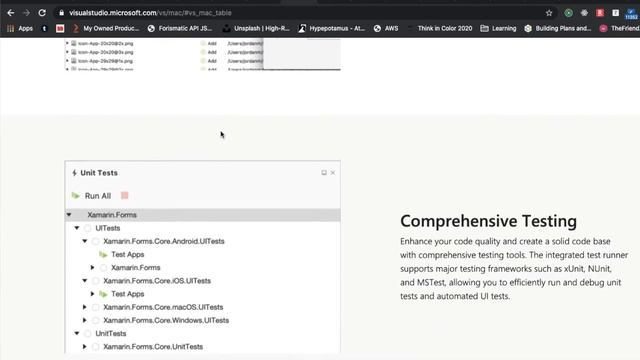
Task: Collapse the Xamarin.Forms root node
Action: coord(69,215)
